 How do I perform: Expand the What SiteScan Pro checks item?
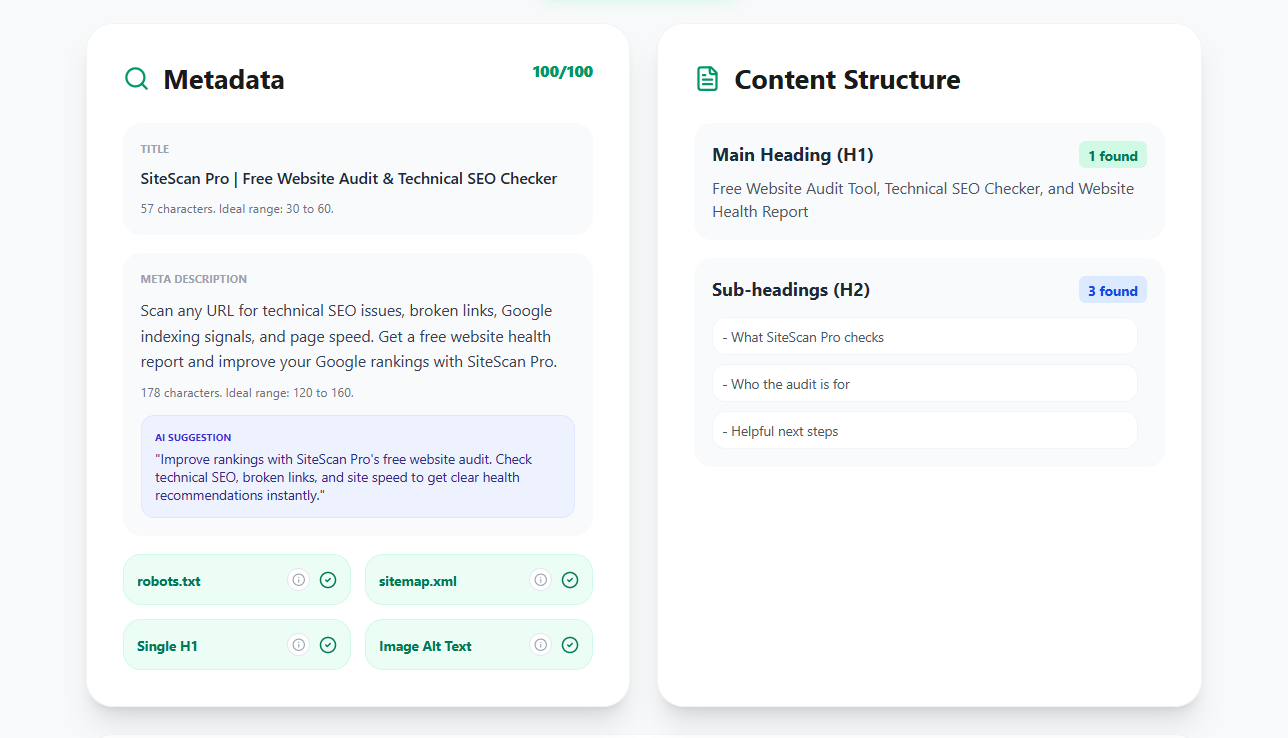[924, 336]
